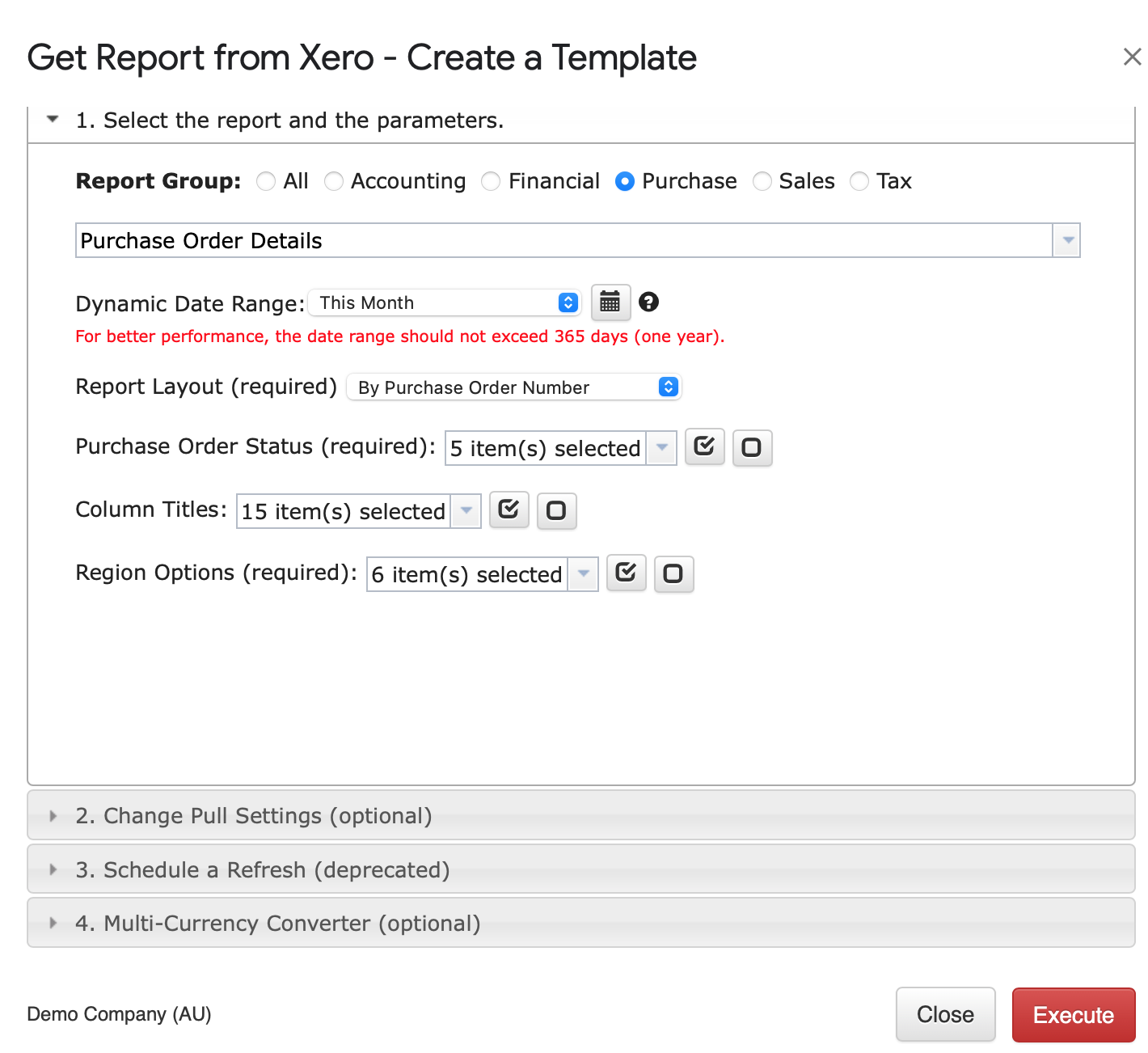Expand Purchase Order Status multi-select list

point(661,448)
